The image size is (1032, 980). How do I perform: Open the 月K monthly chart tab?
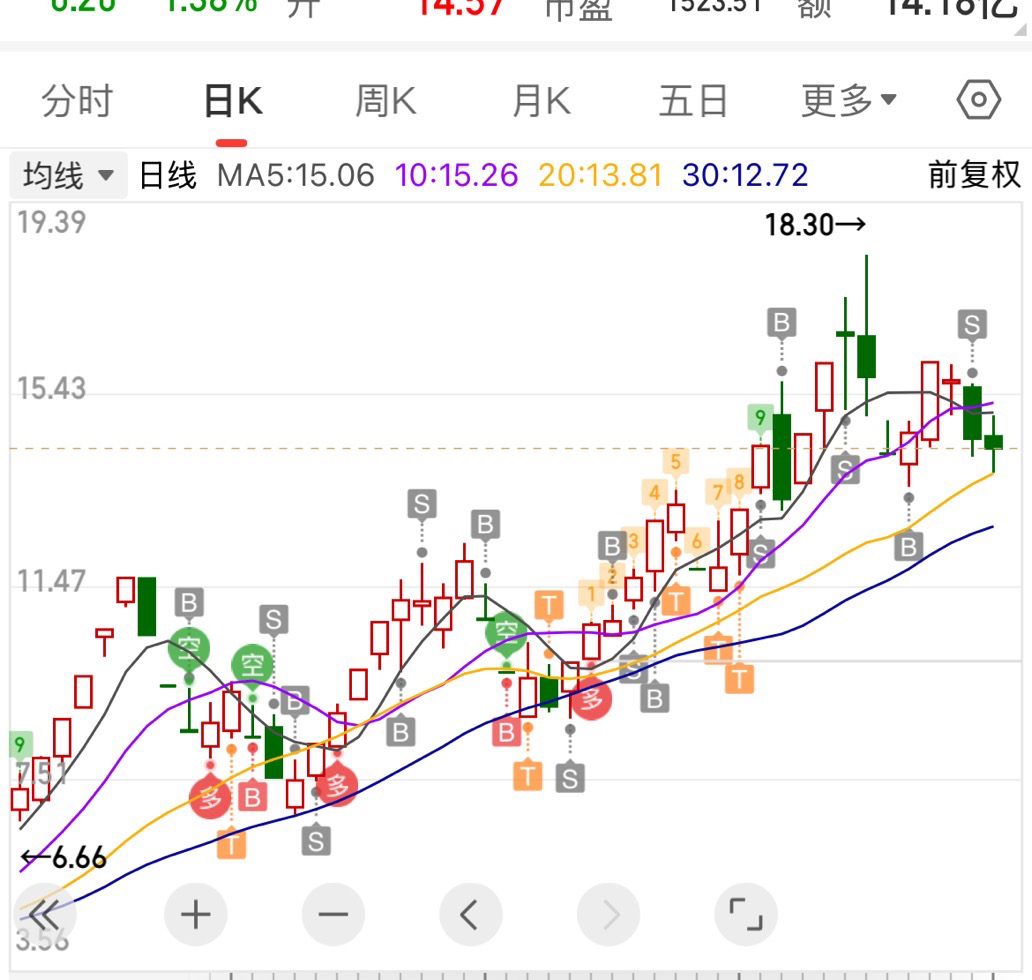[541, 101]
